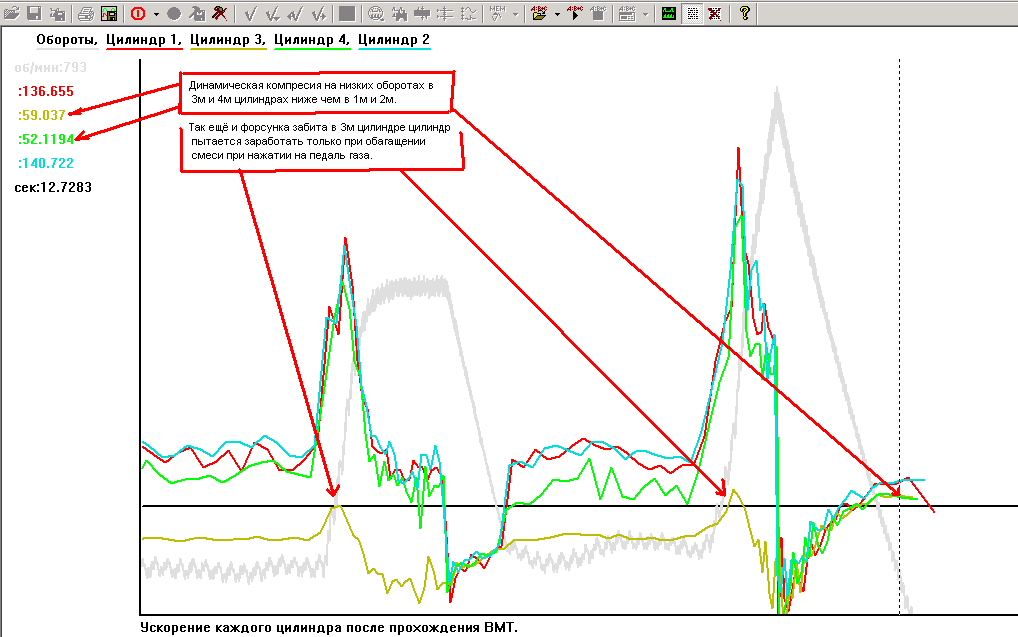Click the oscillogram save icon with green waveform
The image size is (1018, 637).
[109, 13]
